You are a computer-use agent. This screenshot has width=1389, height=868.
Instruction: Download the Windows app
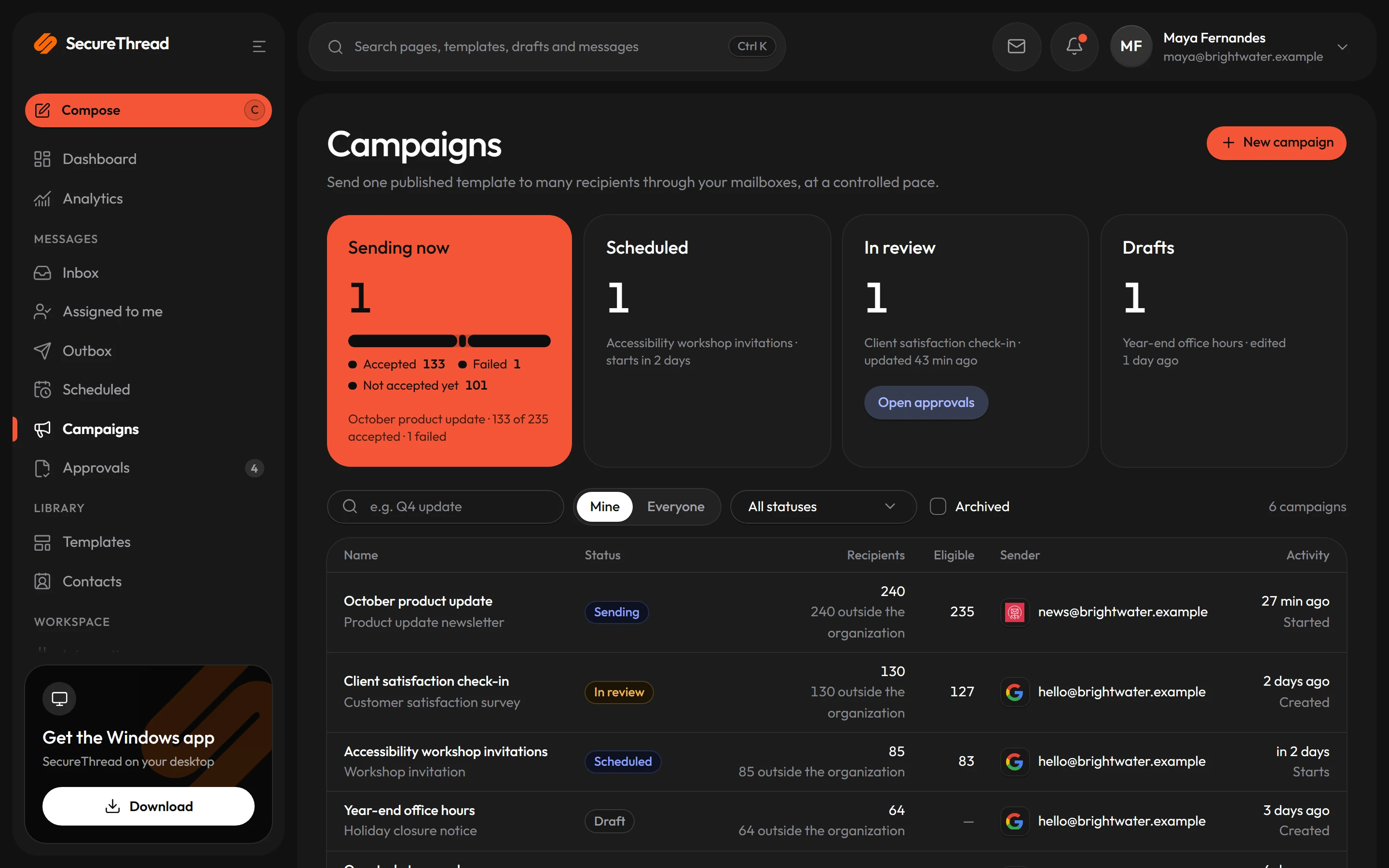pyautogui.click(x=148, y=806)
